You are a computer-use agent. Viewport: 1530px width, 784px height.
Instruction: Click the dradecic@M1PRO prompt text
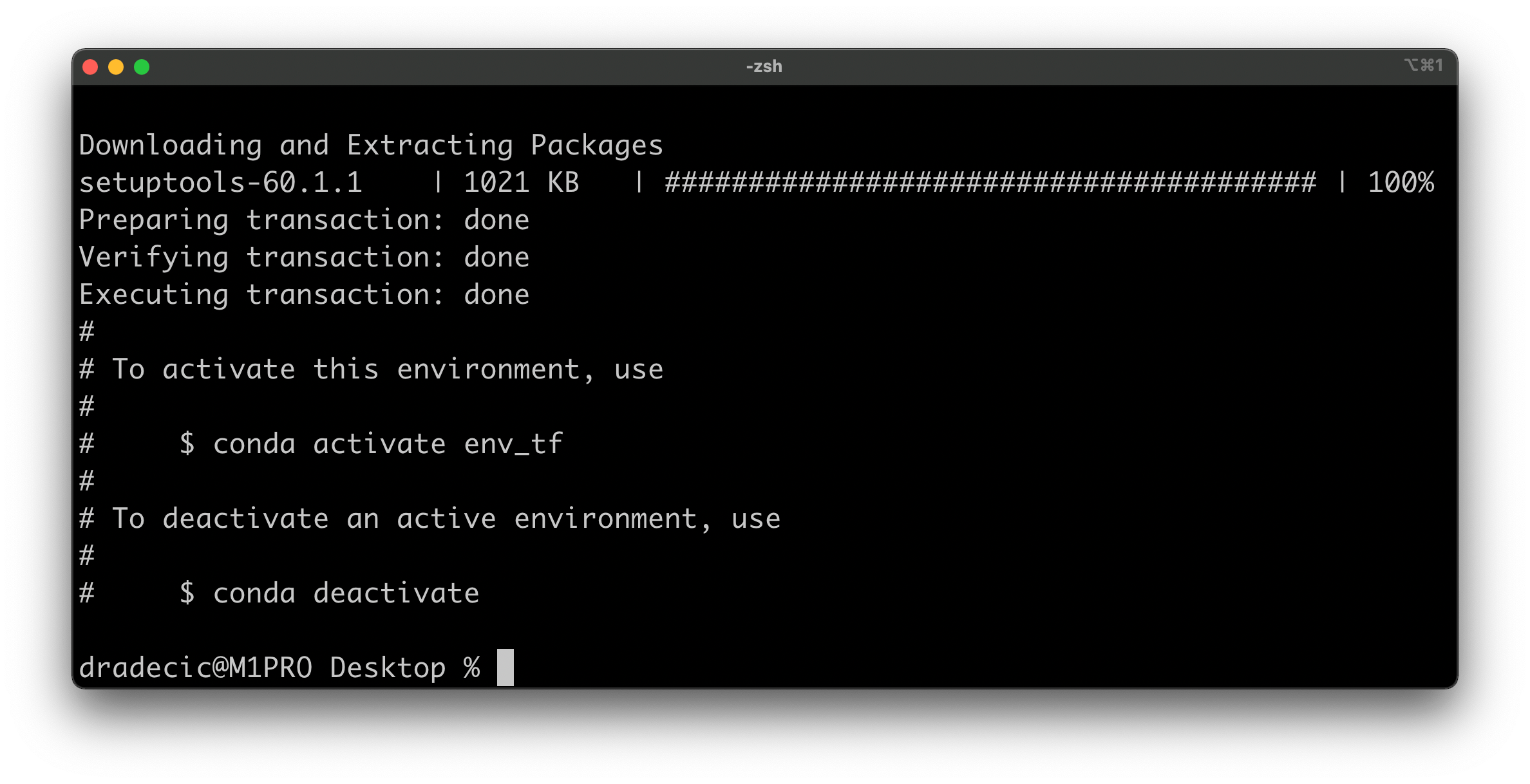click(x=195, y=668)
